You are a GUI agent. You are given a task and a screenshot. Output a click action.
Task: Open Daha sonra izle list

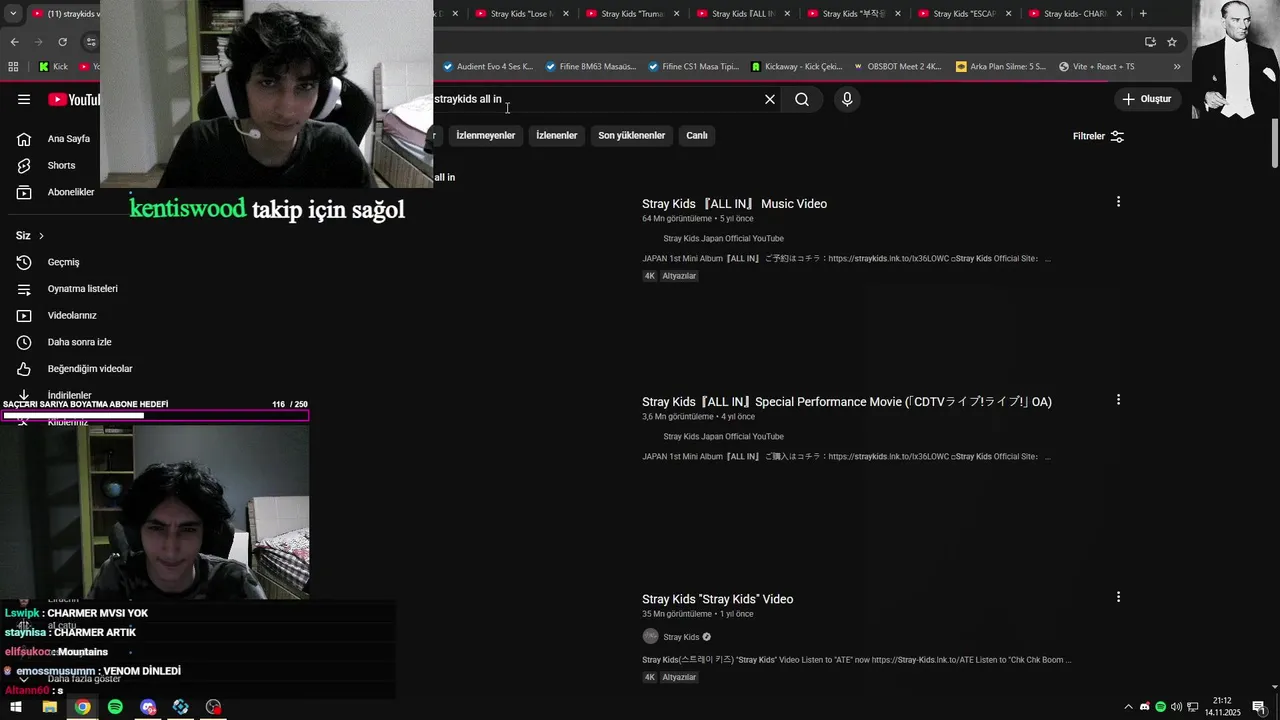pyautogui.click(x=66, y=342)
